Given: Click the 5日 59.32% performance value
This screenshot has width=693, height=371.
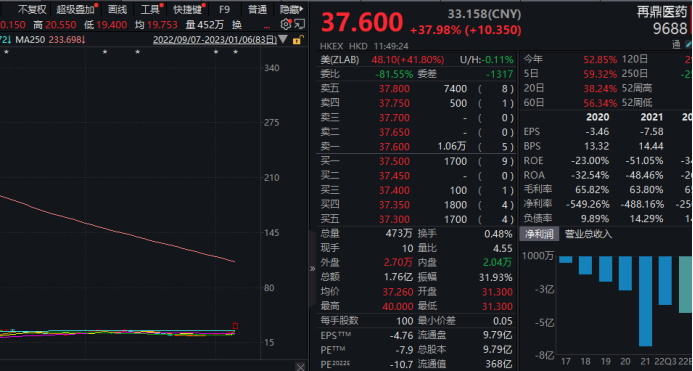Looking at the screenshot, I should tap(600, 74).
